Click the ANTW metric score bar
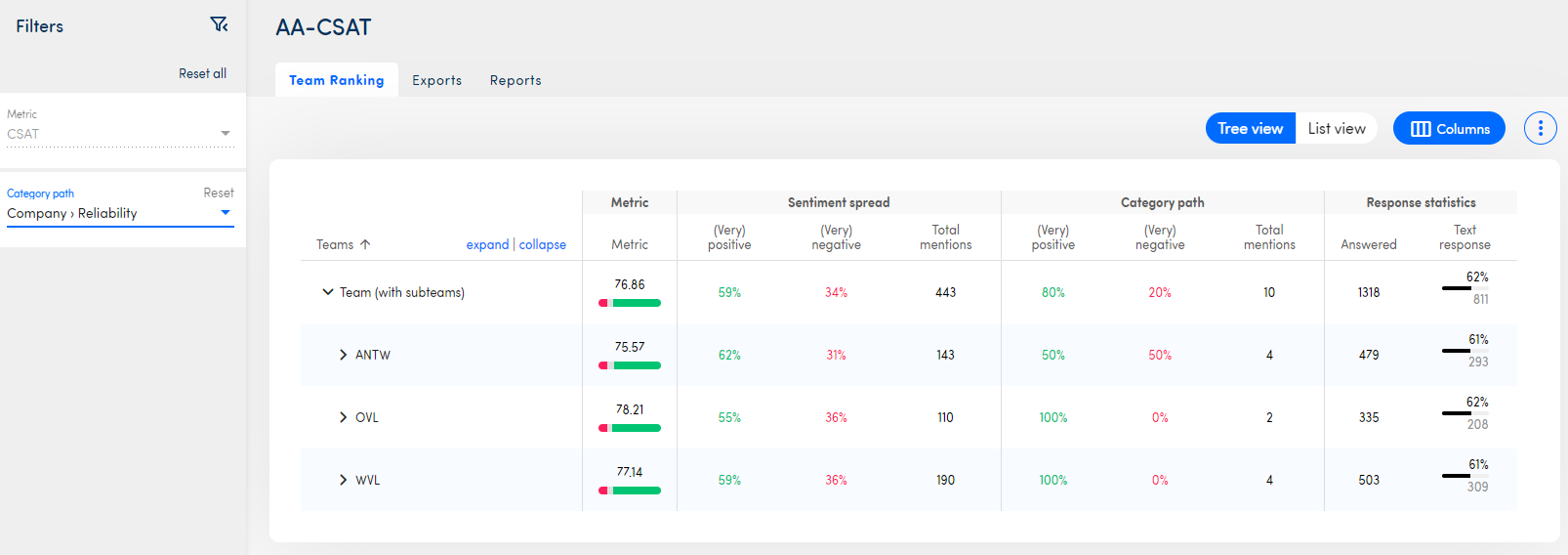Image resolution: width=1568 pixels, height=555 pixels. pos(630,365)
